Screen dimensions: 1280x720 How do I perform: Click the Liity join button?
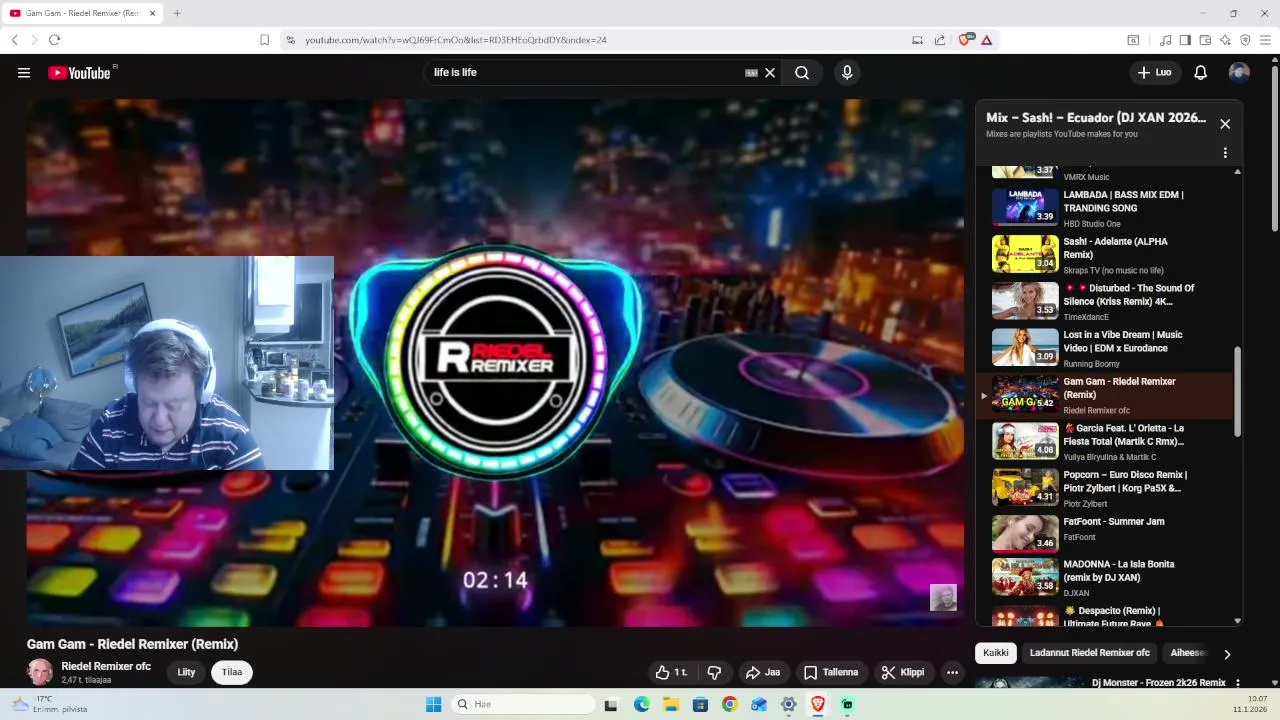point(186,672)
